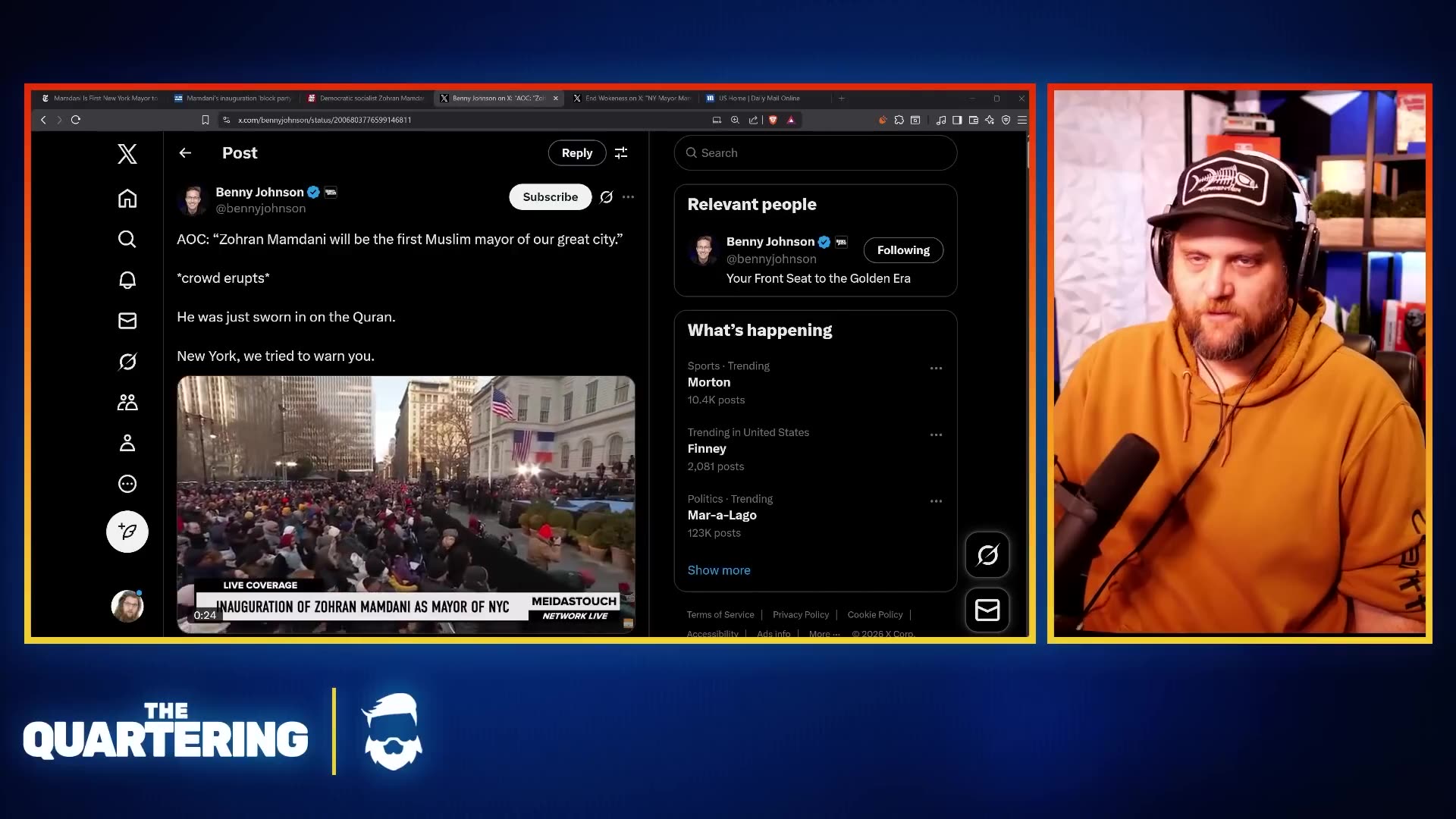Open Grok icon in left sidebar
Screen dimensions: 1456x819
pos(127,362)
